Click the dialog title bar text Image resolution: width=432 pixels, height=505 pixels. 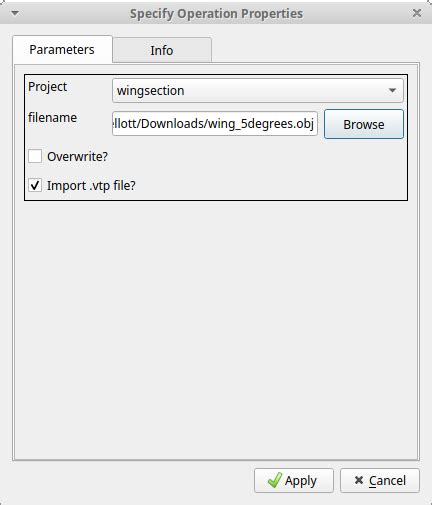(216, 14)
